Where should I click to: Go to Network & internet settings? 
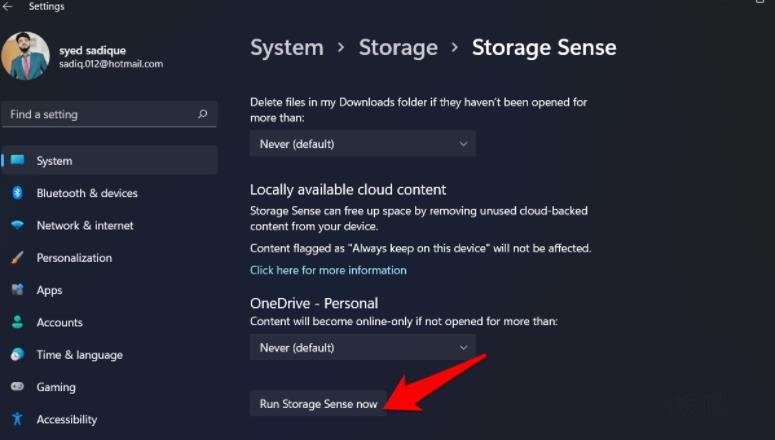click(85, 225)
